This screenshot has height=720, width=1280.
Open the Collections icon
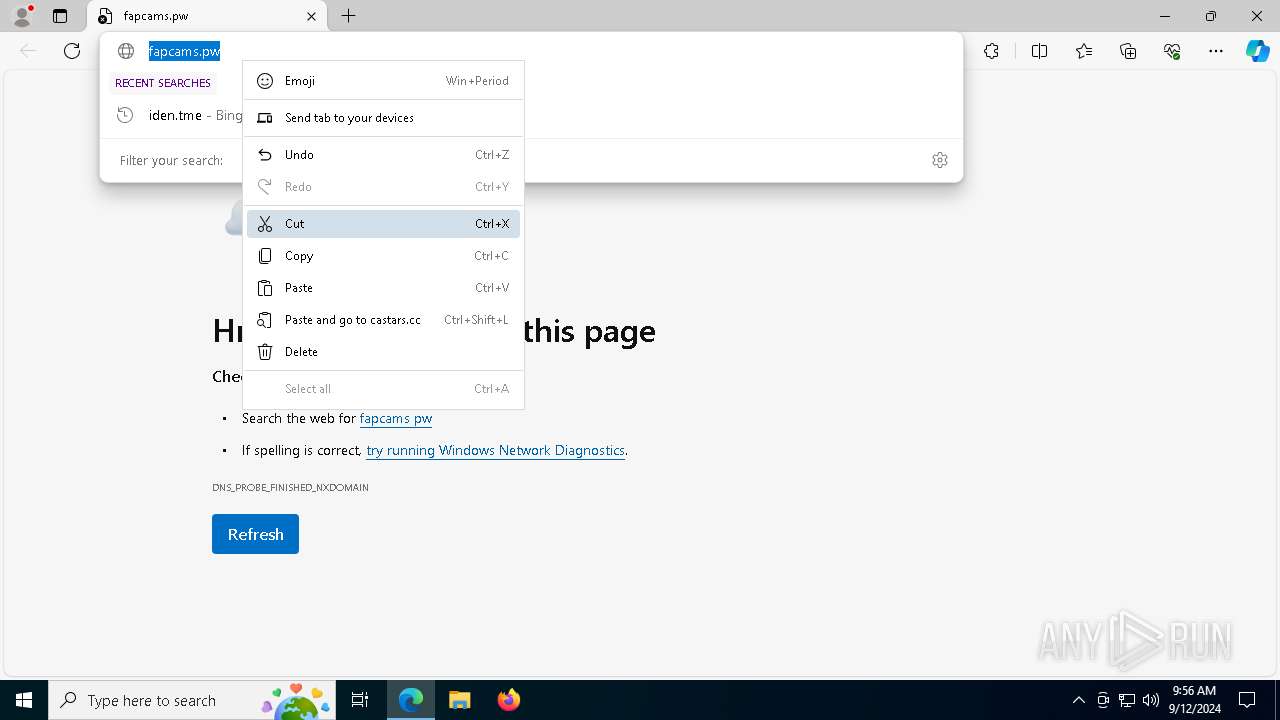point(1128,51)
